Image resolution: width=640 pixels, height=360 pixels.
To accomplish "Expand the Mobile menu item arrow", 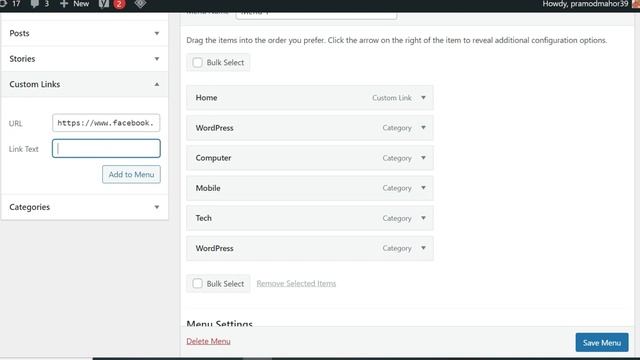I will (x=423, y=188).
